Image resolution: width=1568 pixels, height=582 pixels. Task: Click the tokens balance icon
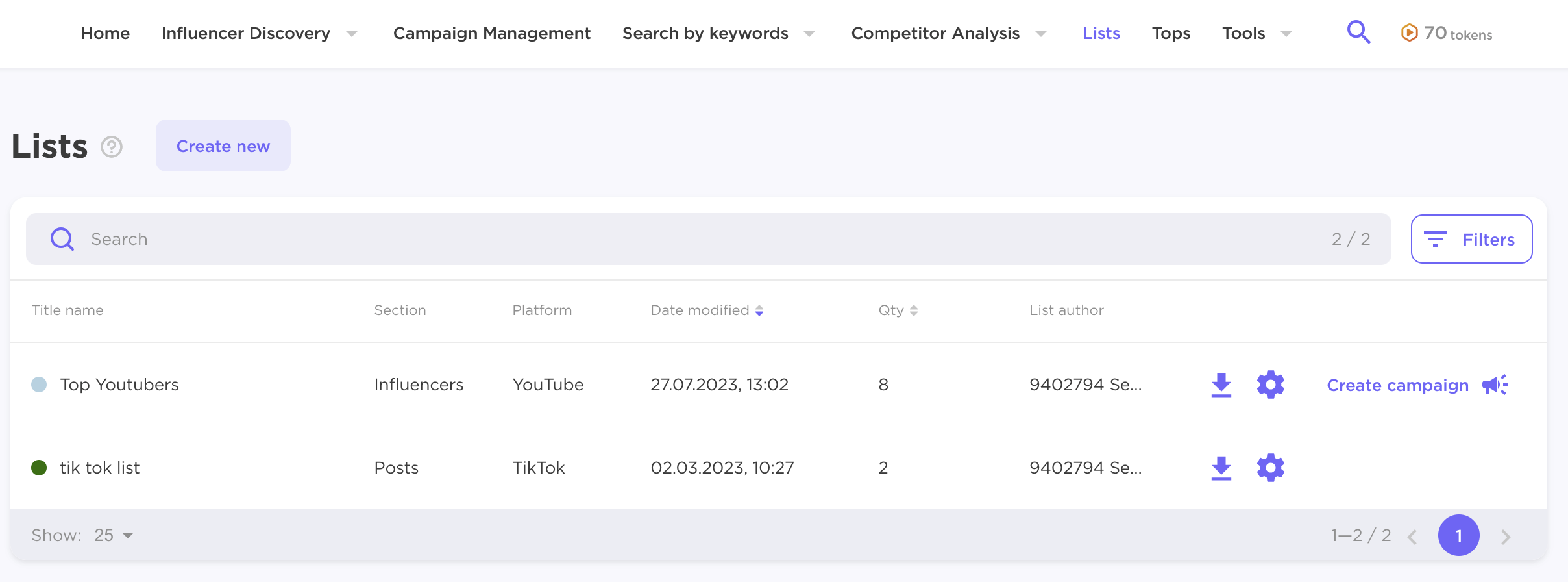point(1409,32)
